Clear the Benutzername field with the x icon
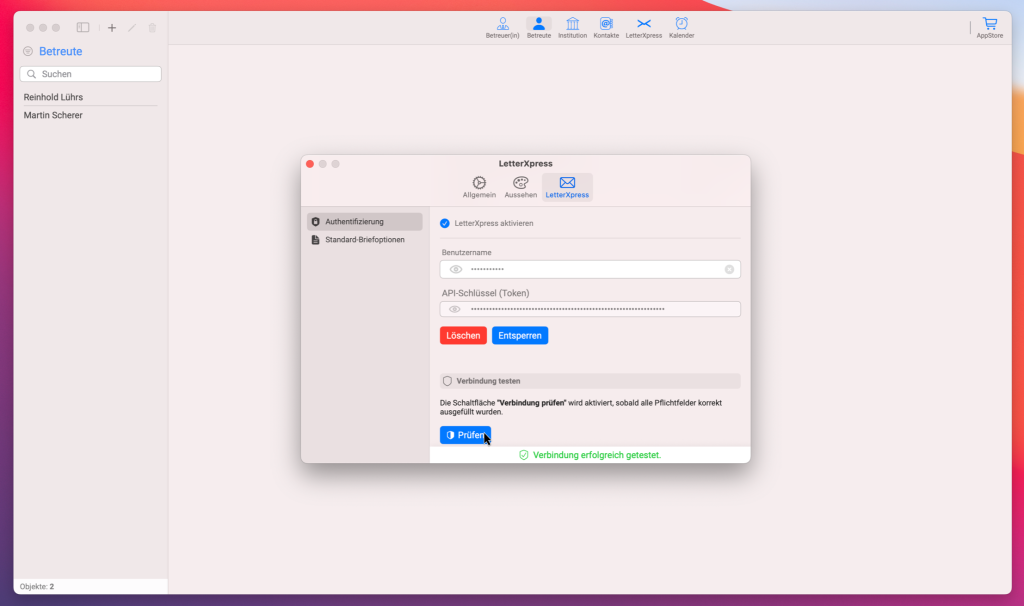The width and height of the screenshot is (1024, 606). pyautogui.click(x=729, y=269)
